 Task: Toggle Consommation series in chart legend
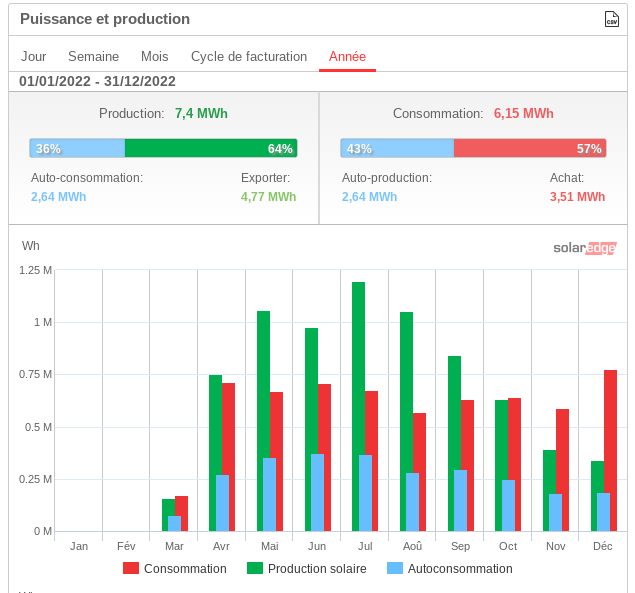coord(185,569)
